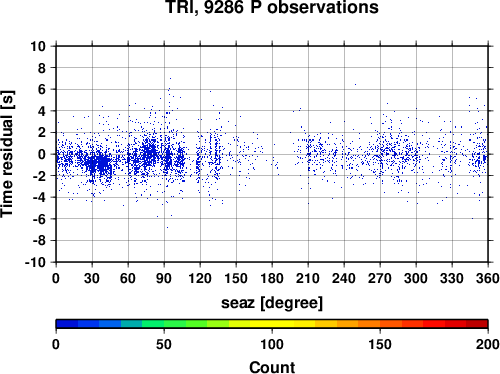Click the x-axis tick label 90
The height and width of the screenshot is (374, 500).
coord(164,278)
